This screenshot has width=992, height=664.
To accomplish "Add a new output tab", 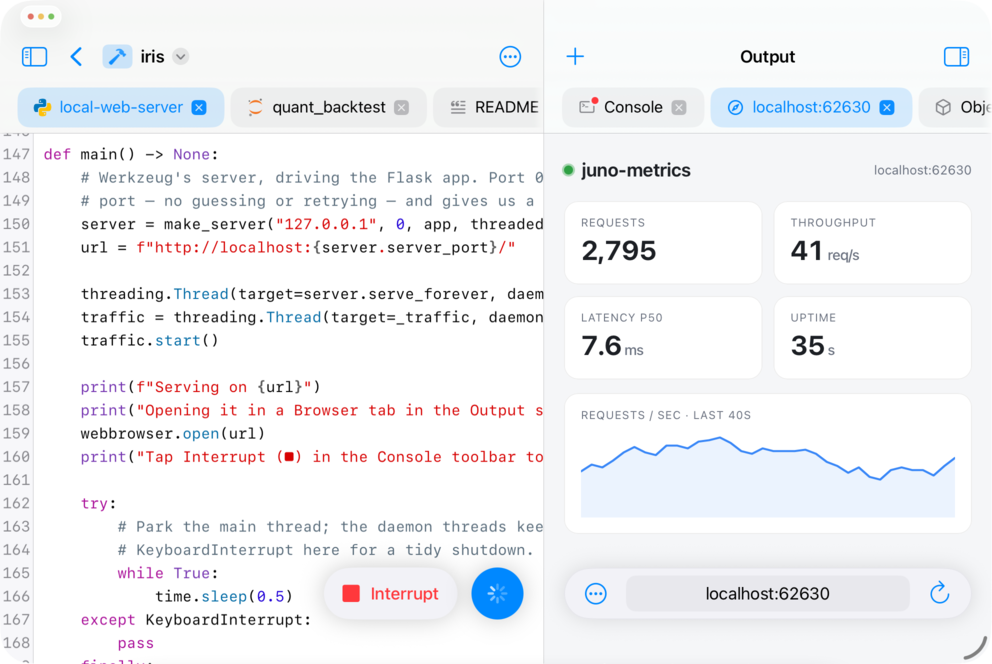I will 575,57.
